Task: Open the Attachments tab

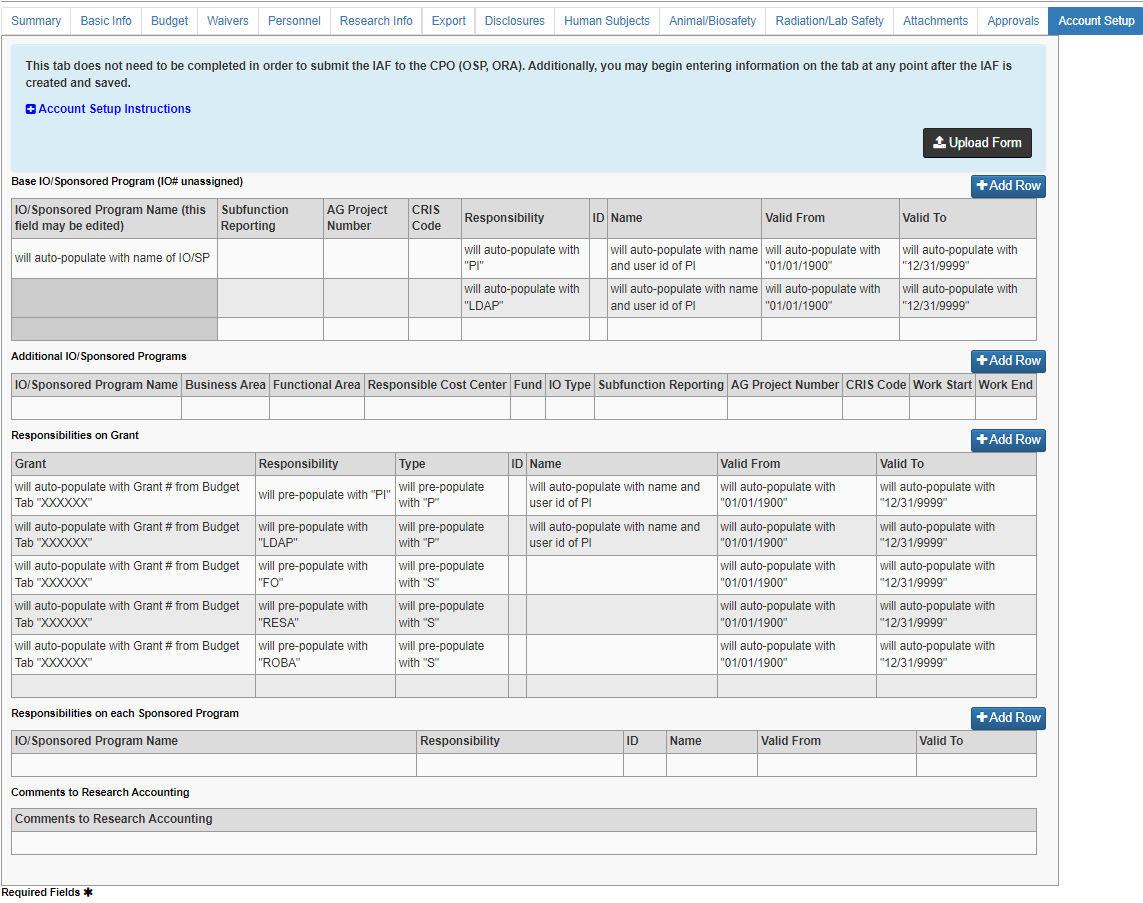Action: (x=935, y=20)
